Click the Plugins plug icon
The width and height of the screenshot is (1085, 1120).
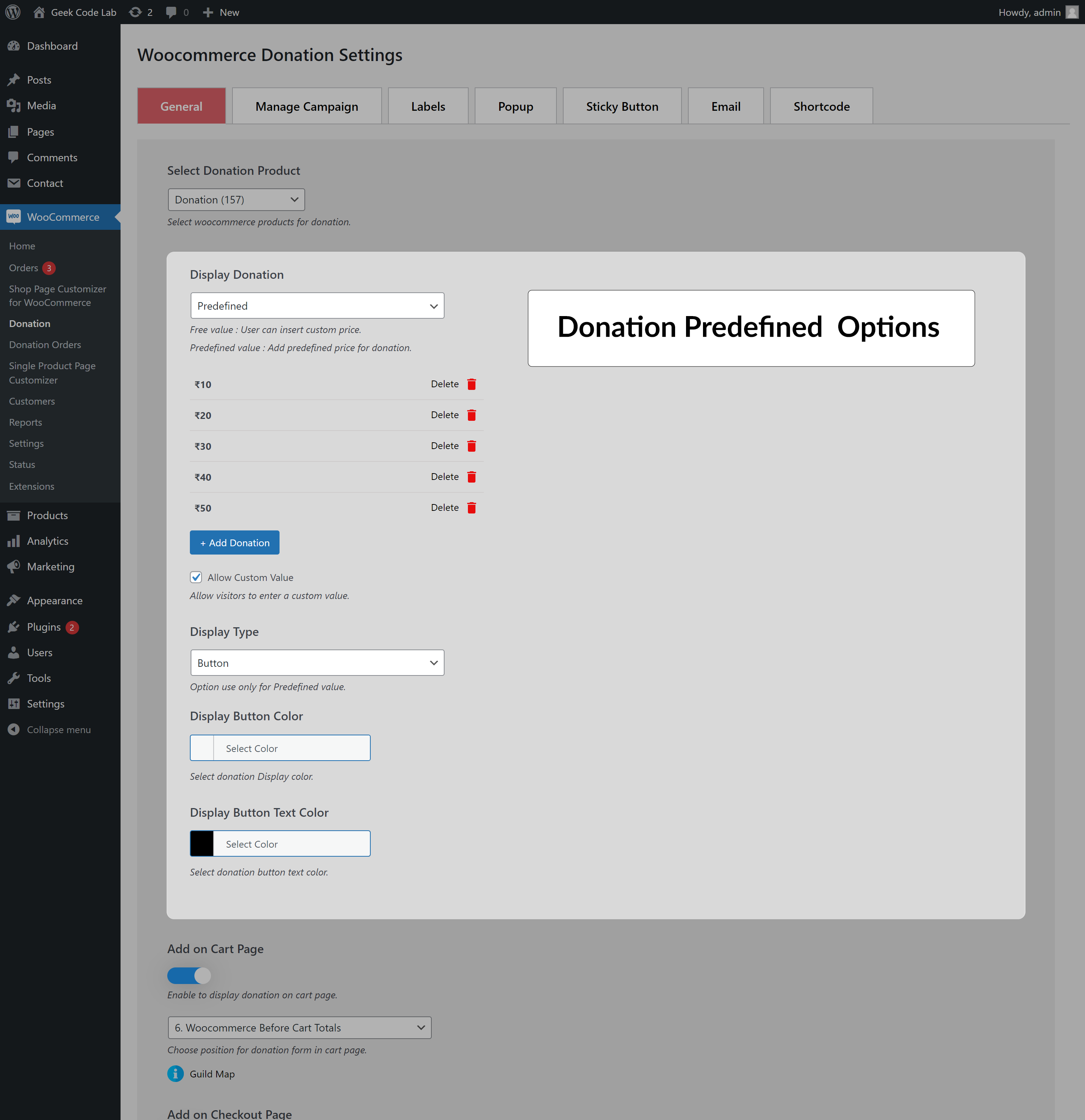(x=14, y=627)
